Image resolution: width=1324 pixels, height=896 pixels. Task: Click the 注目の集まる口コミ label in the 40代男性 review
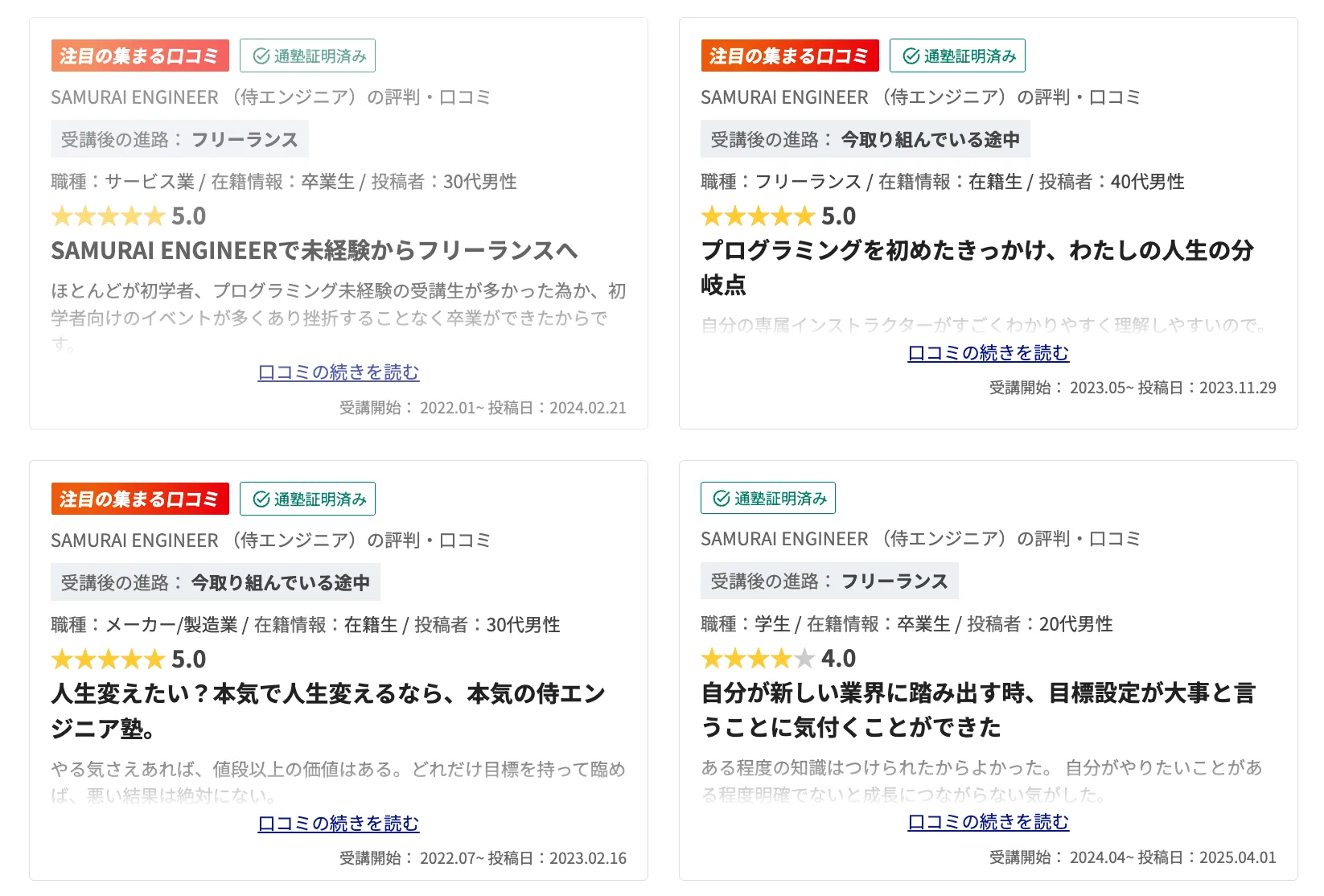pos(790,55)
